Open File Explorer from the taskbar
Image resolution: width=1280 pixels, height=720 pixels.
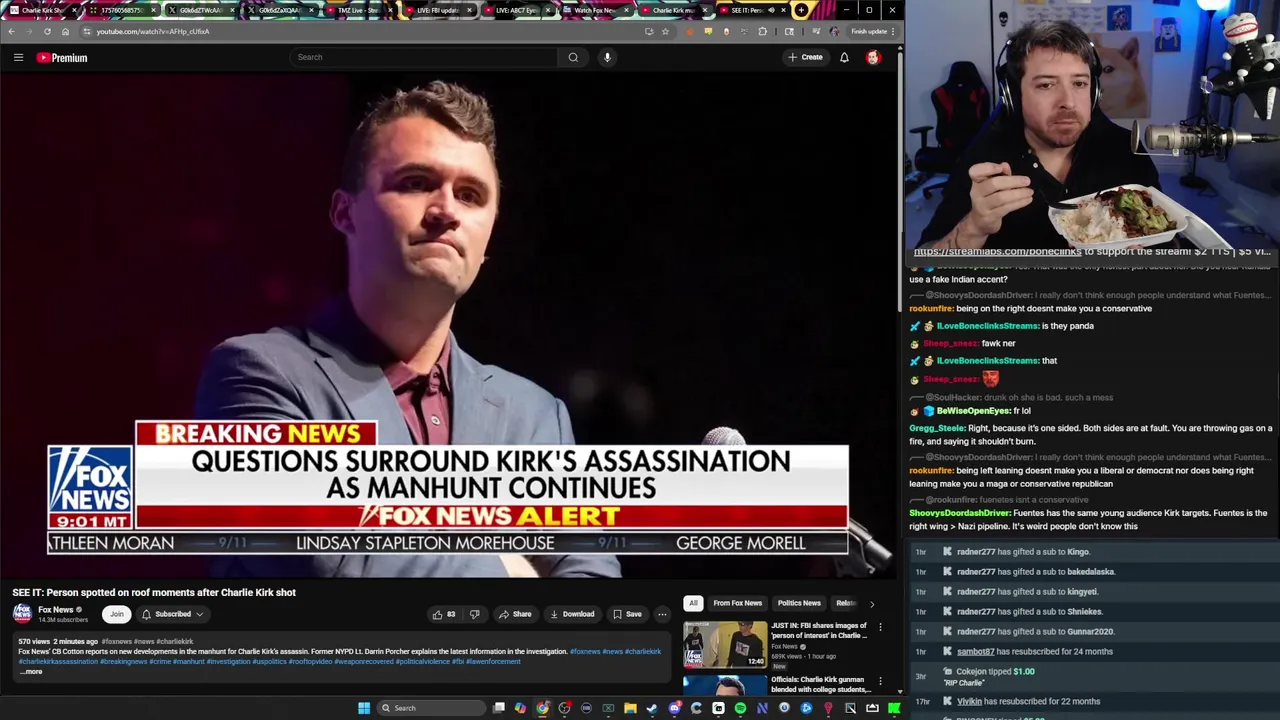tap(630, 708)
